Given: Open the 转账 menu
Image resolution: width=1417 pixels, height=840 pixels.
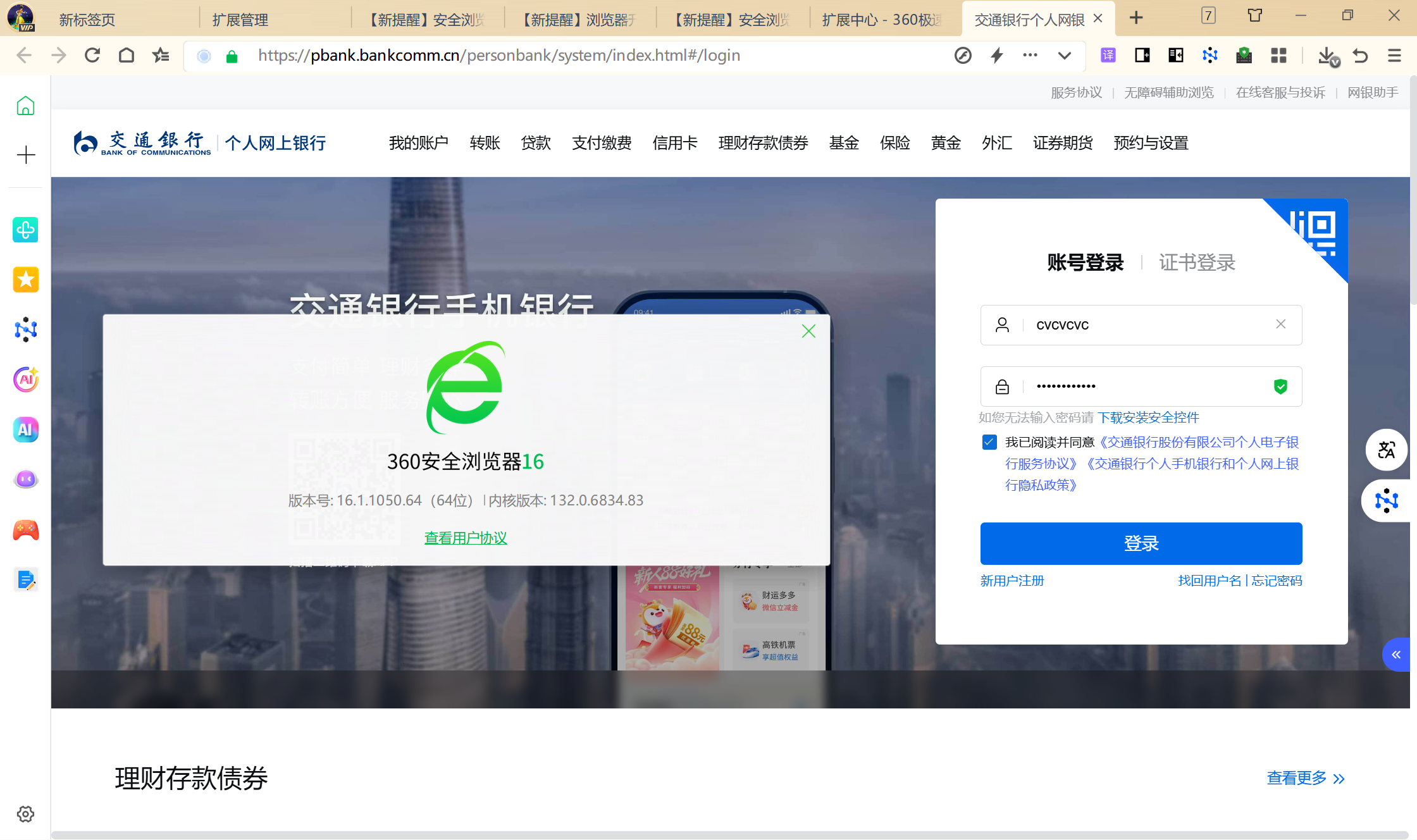Looking at the screenshot, I should tap(485, 143).
